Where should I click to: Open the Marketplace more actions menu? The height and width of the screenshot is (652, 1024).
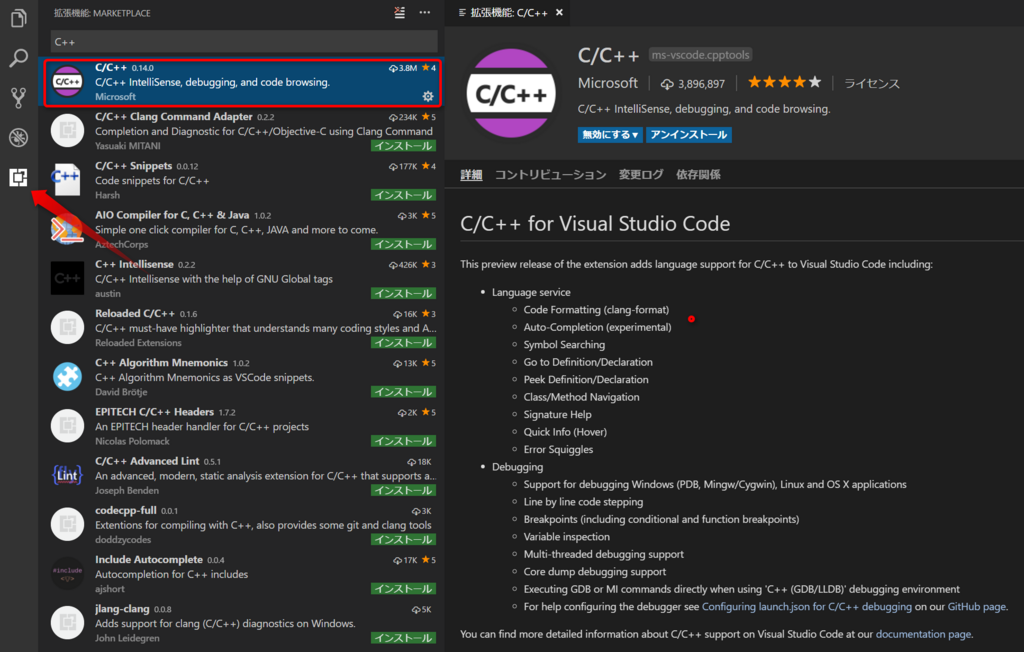tap(424, 12)
